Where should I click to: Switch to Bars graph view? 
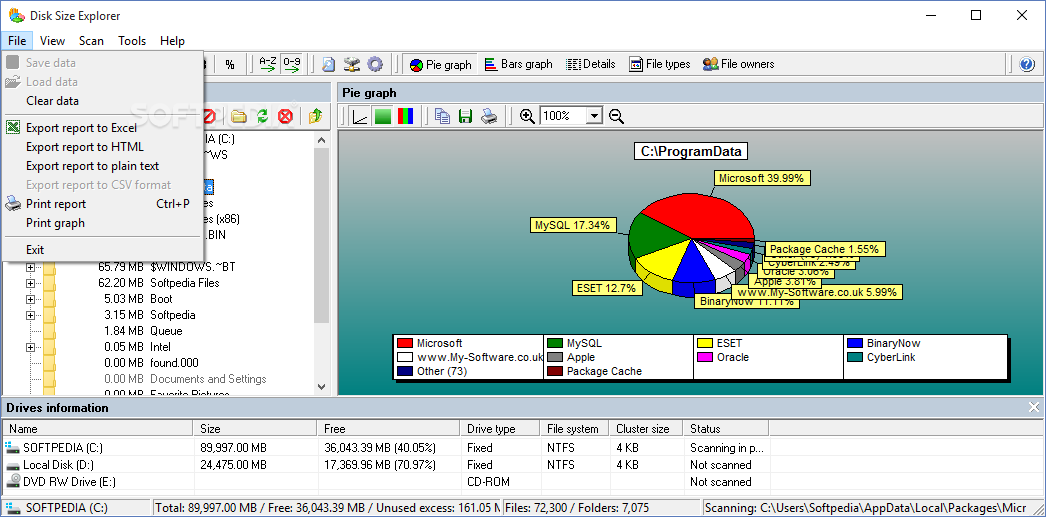coord(519,65)
